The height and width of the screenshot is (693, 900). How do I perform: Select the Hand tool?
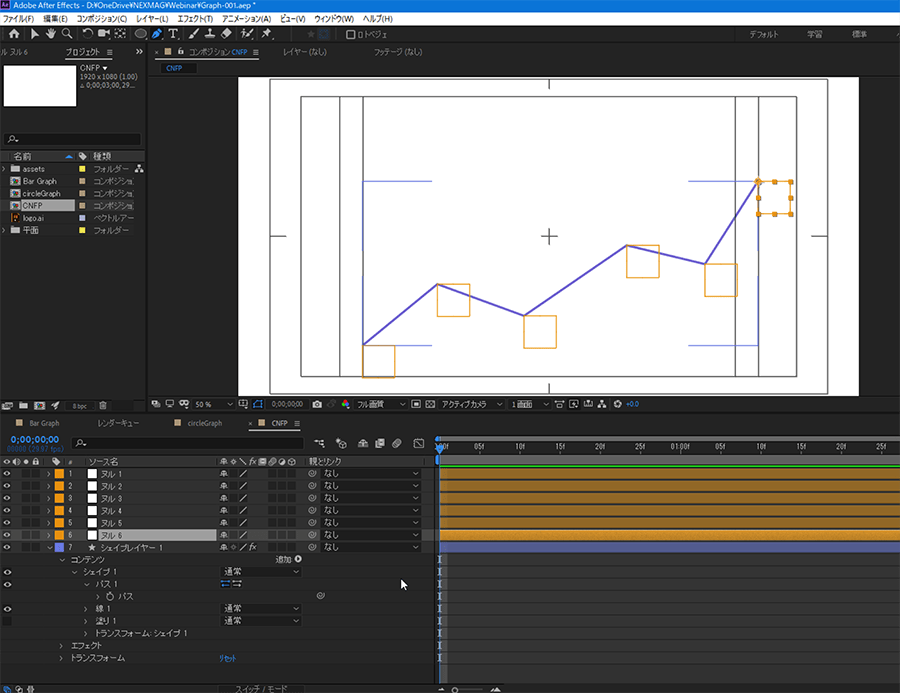click(x=51, y=33)
